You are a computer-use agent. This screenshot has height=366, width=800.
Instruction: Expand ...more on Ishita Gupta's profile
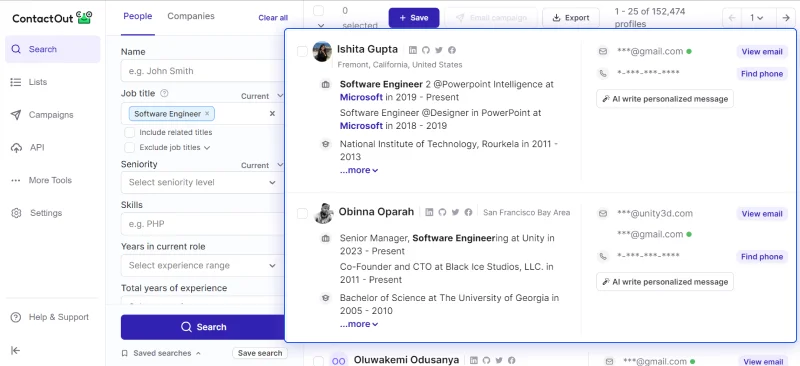pyautogui.click(x=359, y=170)
